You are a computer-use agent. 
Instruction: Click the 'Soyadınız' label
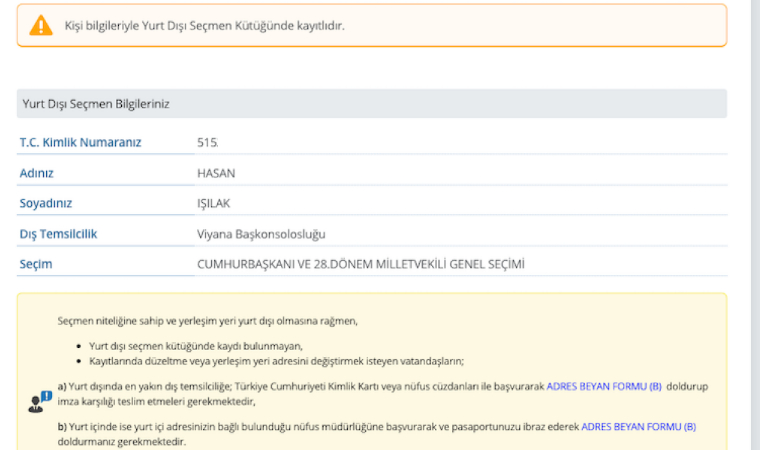point(46,203)
